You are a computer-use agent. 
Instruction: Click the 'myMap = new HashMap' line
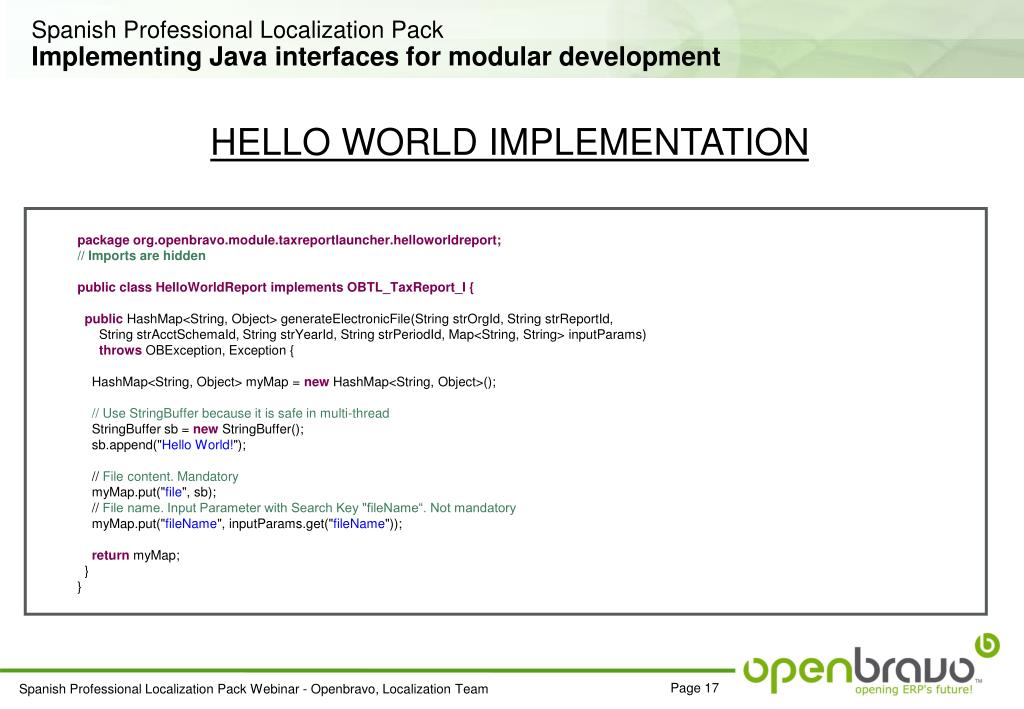294,383
